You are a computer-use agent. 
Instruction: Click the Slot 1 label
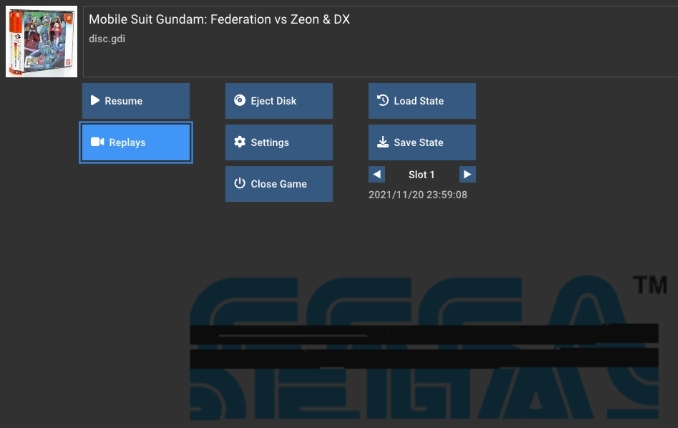[422, 175]
